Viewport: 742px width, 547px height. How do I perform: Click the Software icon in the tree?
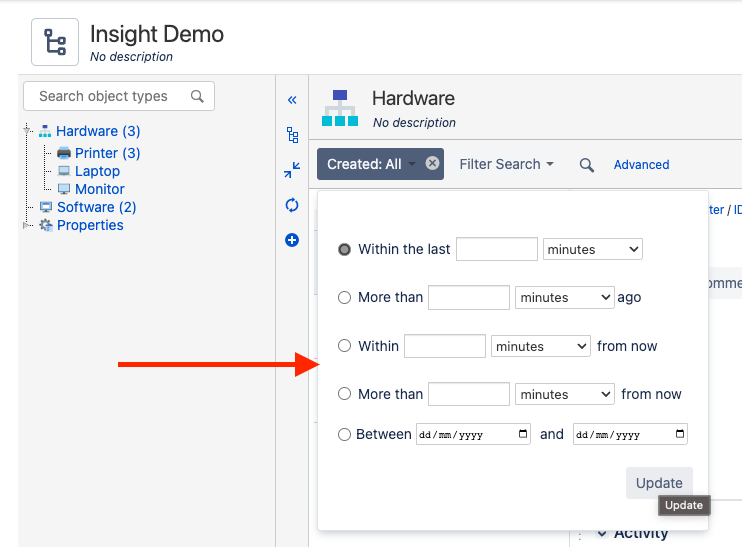[46, 207]
